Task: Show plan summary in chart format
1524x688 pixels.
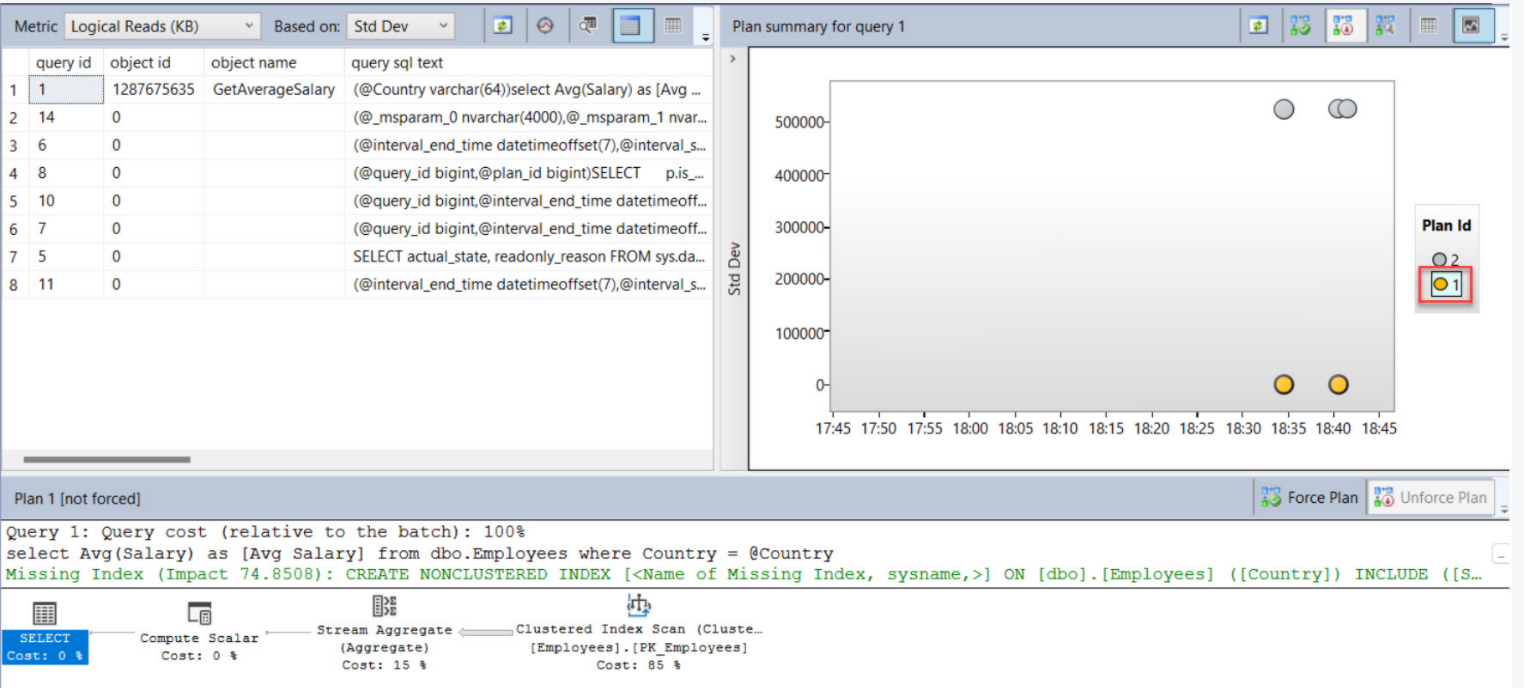Action: tap(1472, 27)
